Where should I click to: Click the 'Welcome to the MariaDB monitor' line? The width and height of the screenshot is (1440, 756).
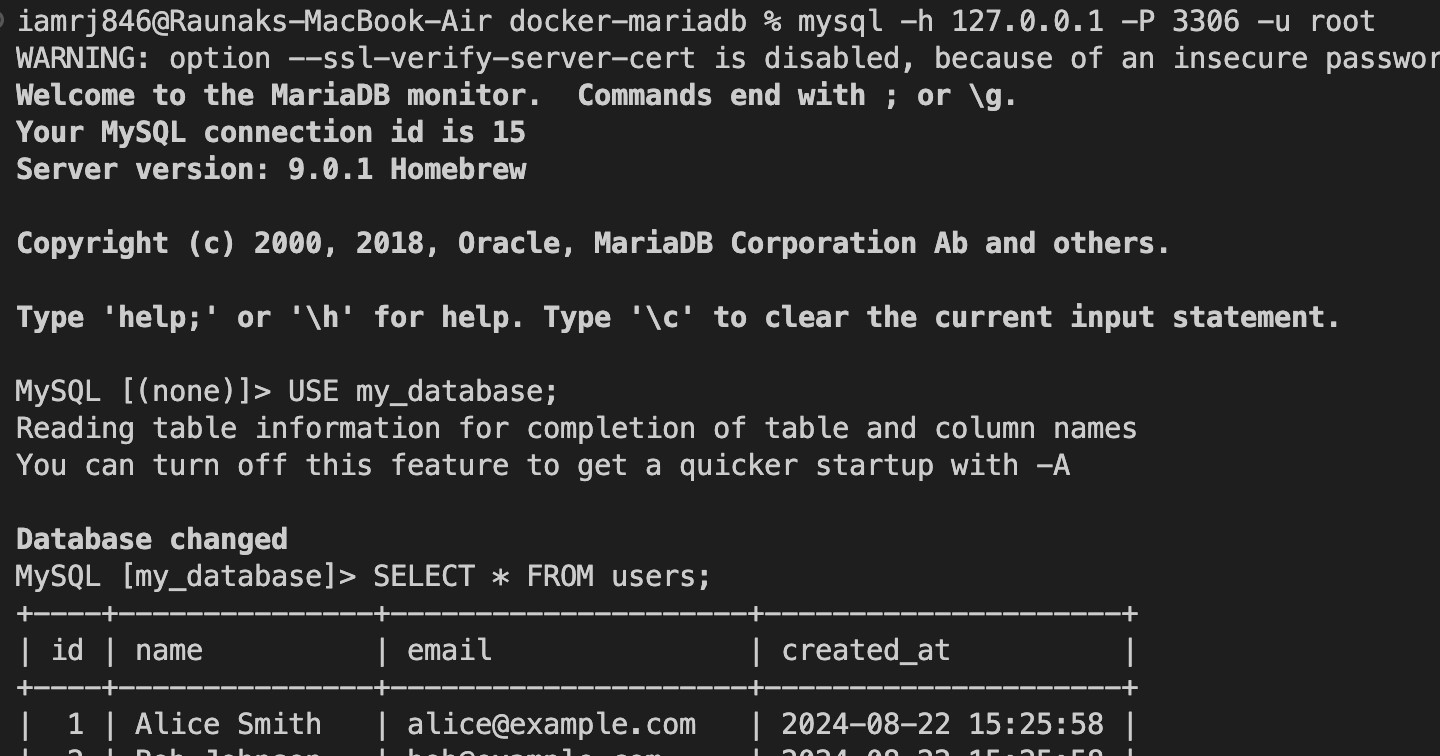point(277,96)
